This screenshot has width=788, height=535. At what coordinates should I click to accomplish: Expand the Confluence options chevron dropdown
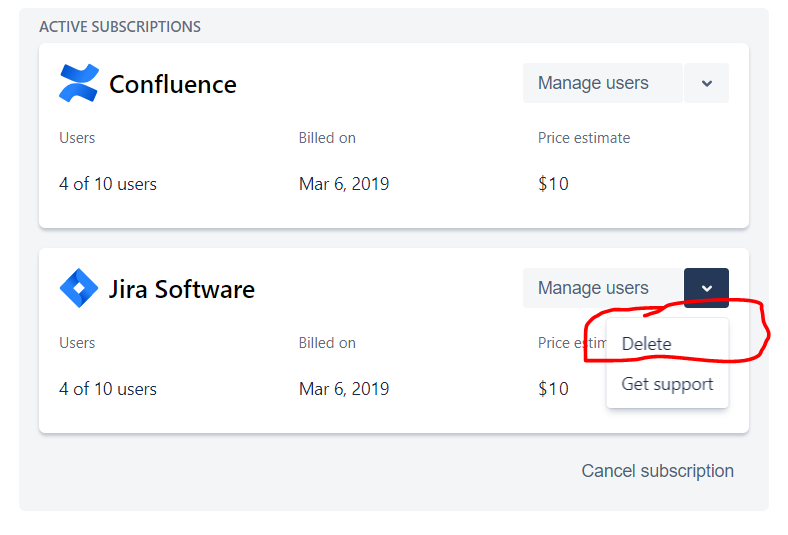pyautogui.click(x=707, y=83)
